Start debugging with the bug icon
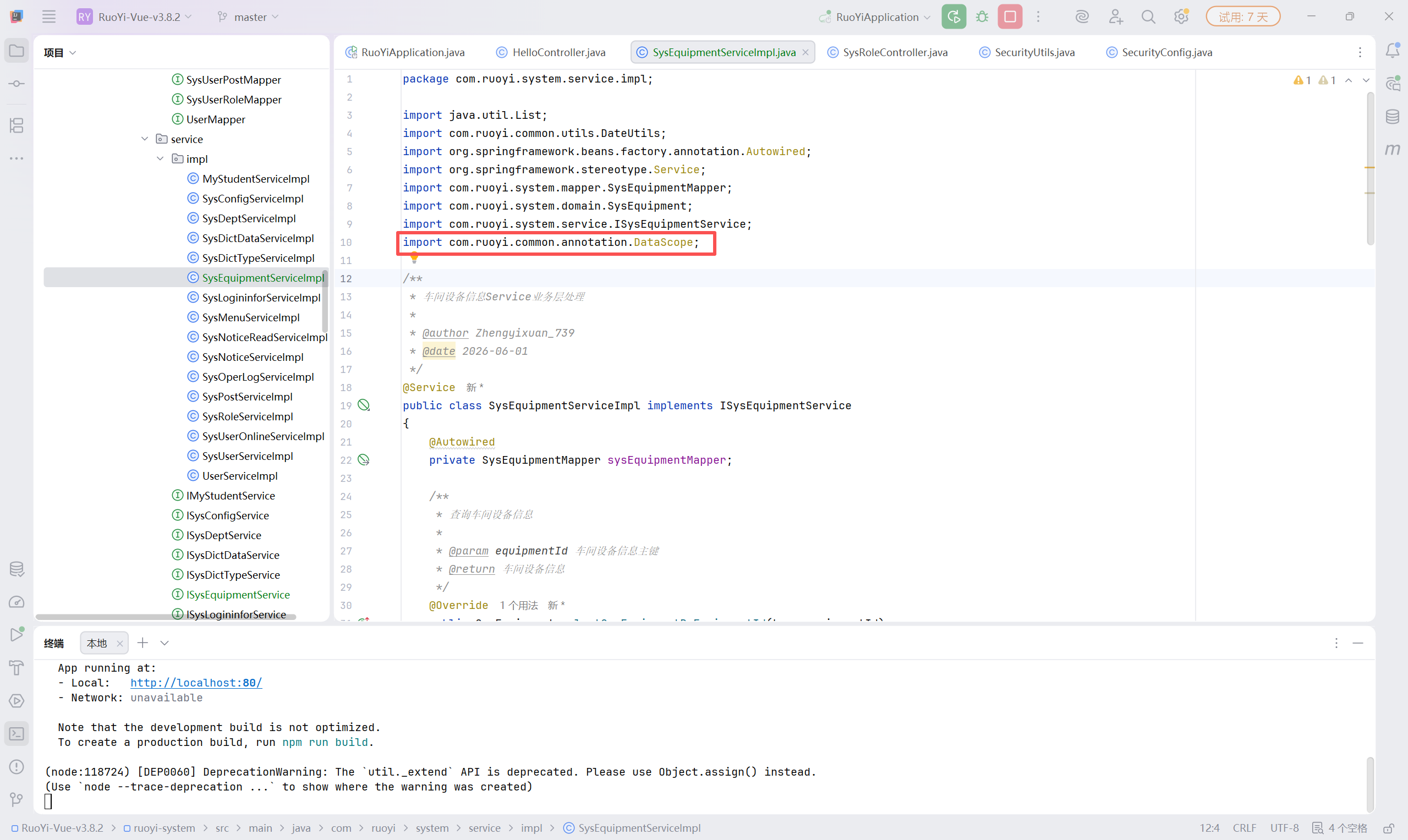Viewport: 1408px width, 840px height. [x=982, y=17]
